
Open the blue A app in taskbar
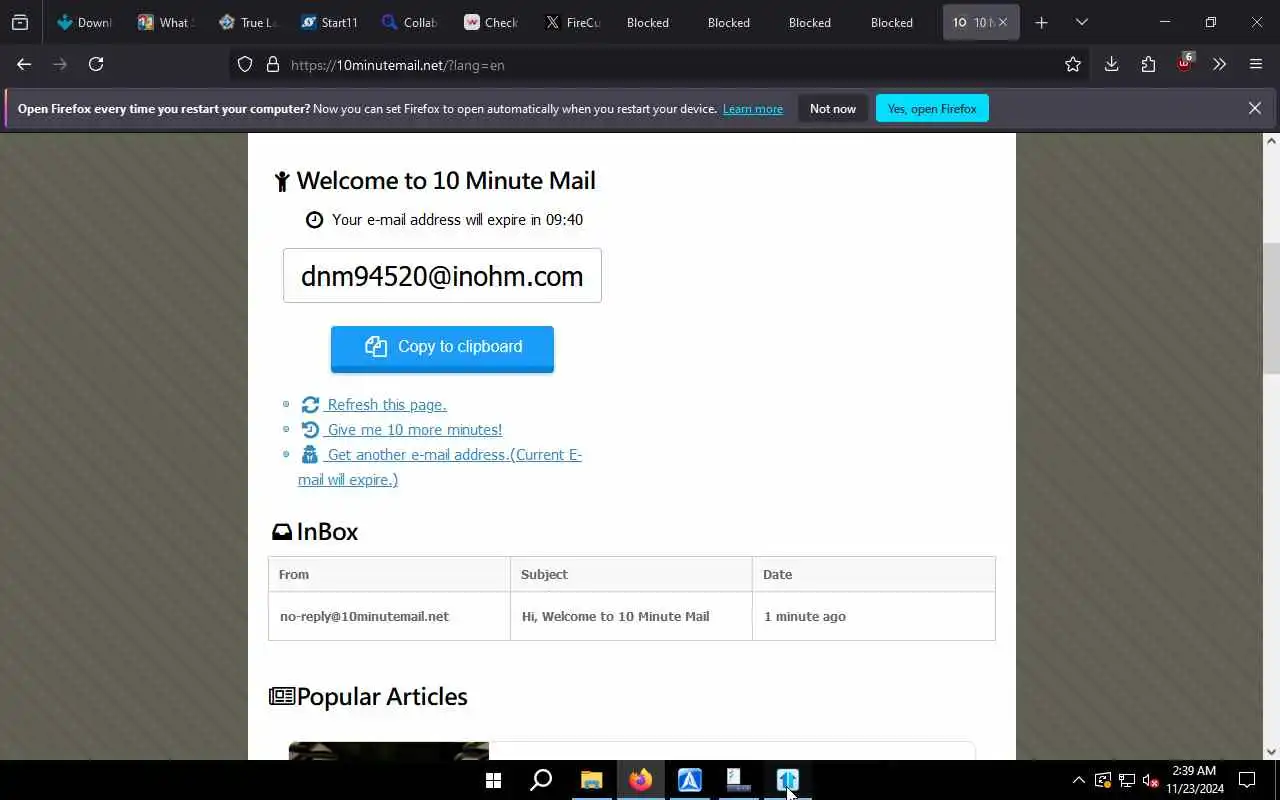(x=689, y=780)
